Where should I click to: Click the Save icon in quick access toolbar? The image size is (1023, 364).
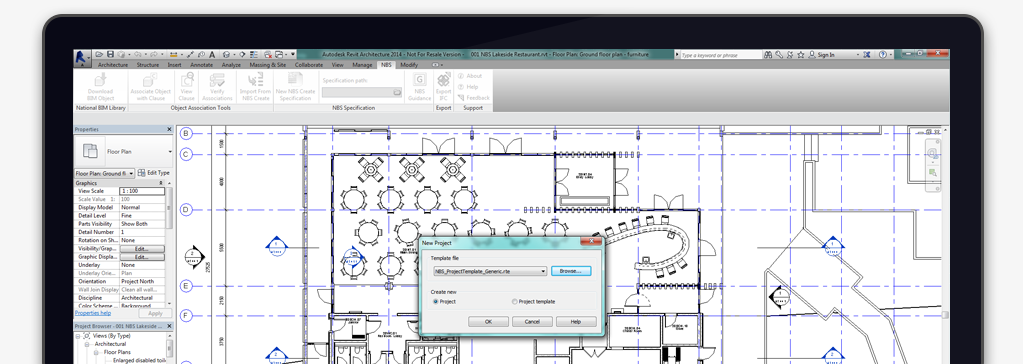coord(110,55)
